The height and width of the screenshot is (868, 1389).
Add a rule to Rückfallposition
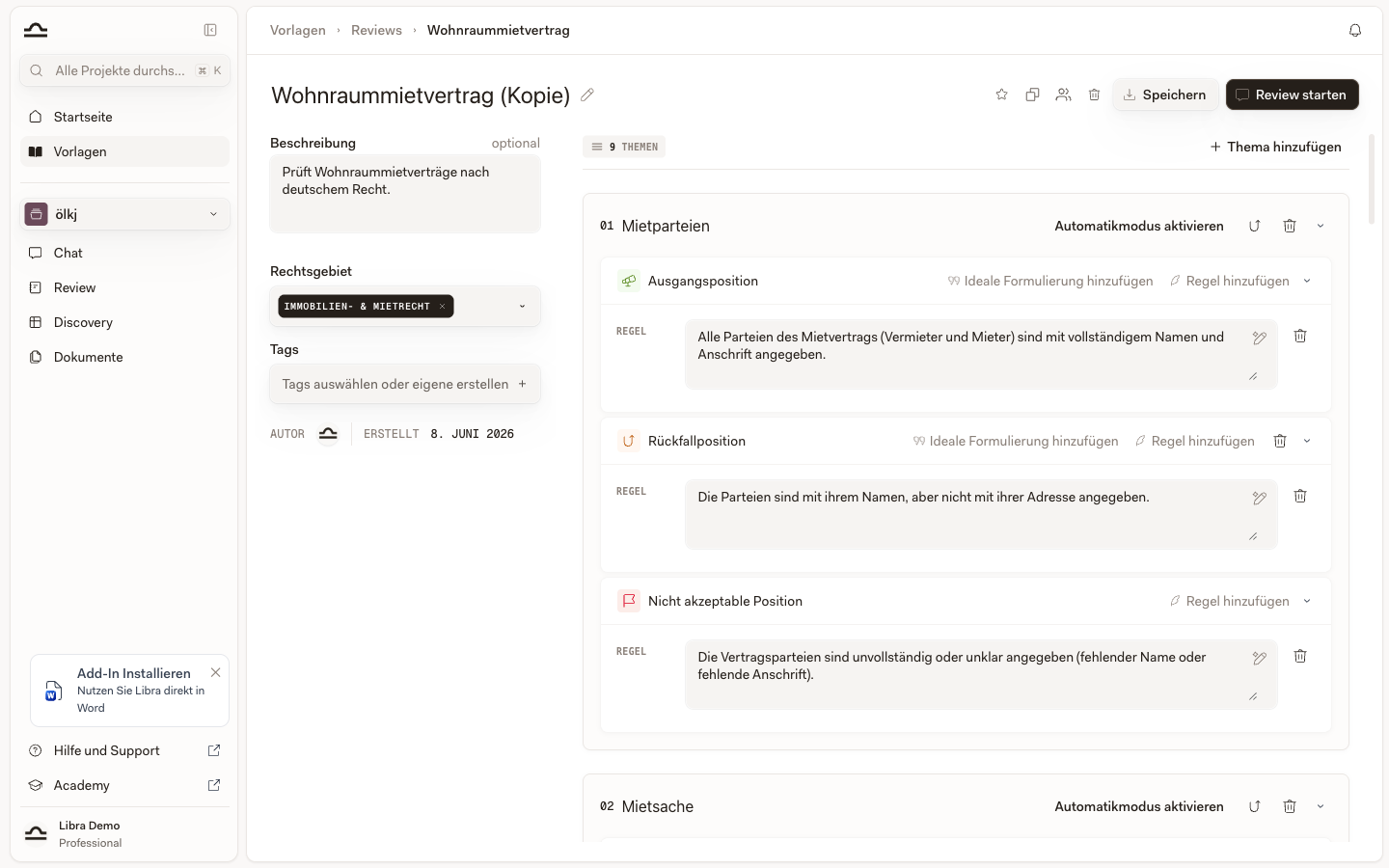[1194, 441]
